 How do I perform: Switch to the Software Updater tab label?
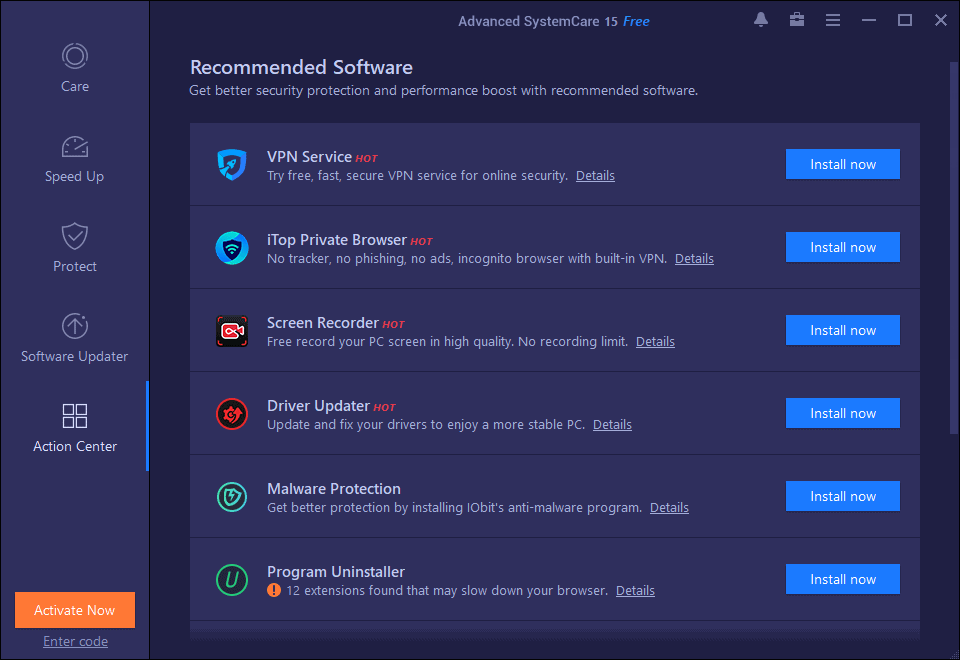point(74,356)
